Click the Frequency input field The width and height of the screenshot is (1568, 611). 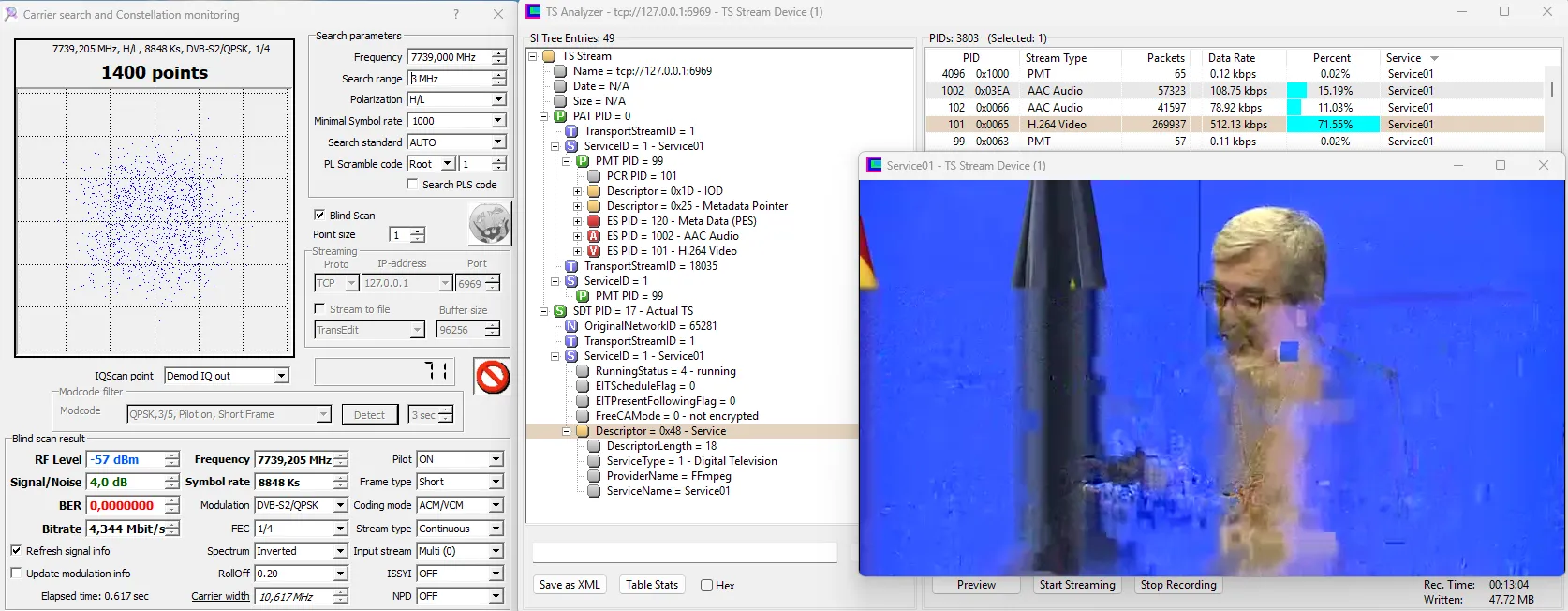pyautogui.click(x=450, y=57)
